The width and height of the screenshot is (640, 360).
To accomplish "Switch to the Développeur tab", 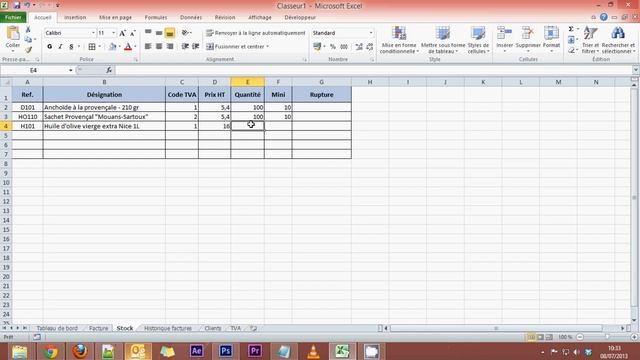I will (300, 18).
